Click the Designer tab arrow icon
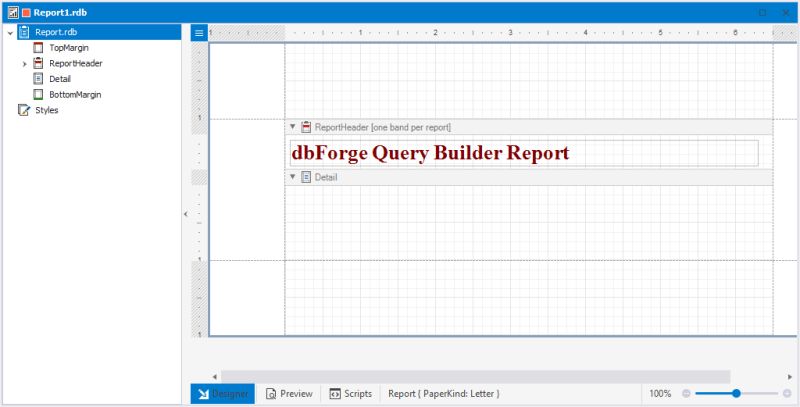800x407 pixels. point(203,394)
